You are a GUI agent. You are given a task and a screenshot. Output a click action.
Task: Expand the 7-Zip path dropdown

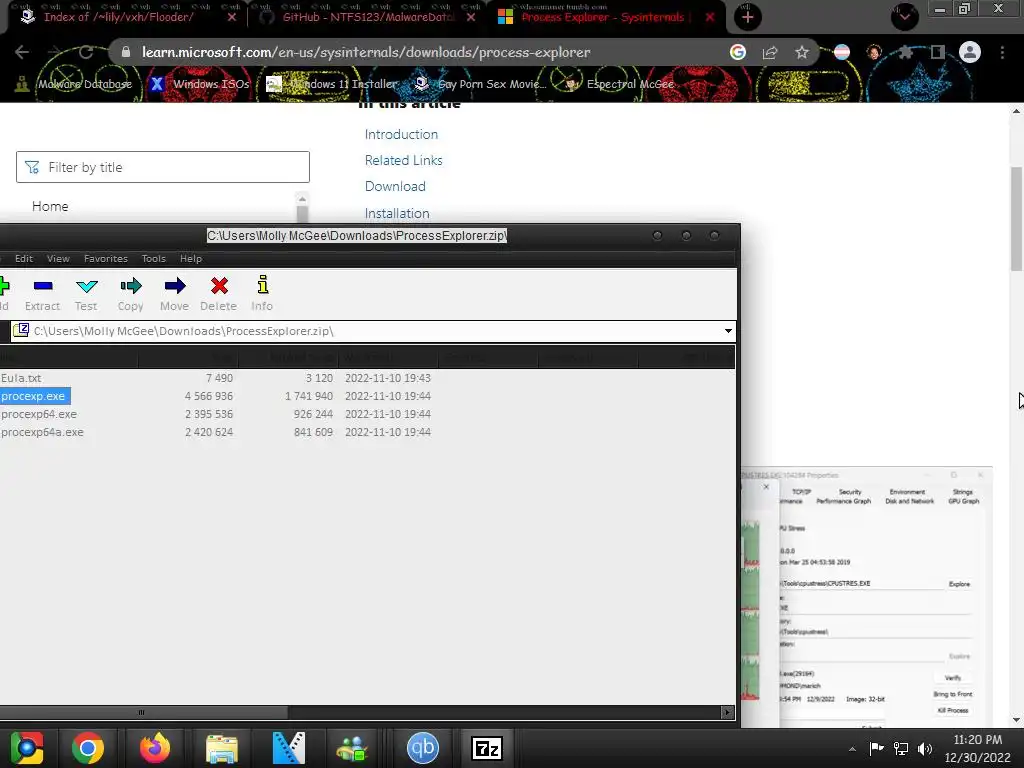pos(728,330)
